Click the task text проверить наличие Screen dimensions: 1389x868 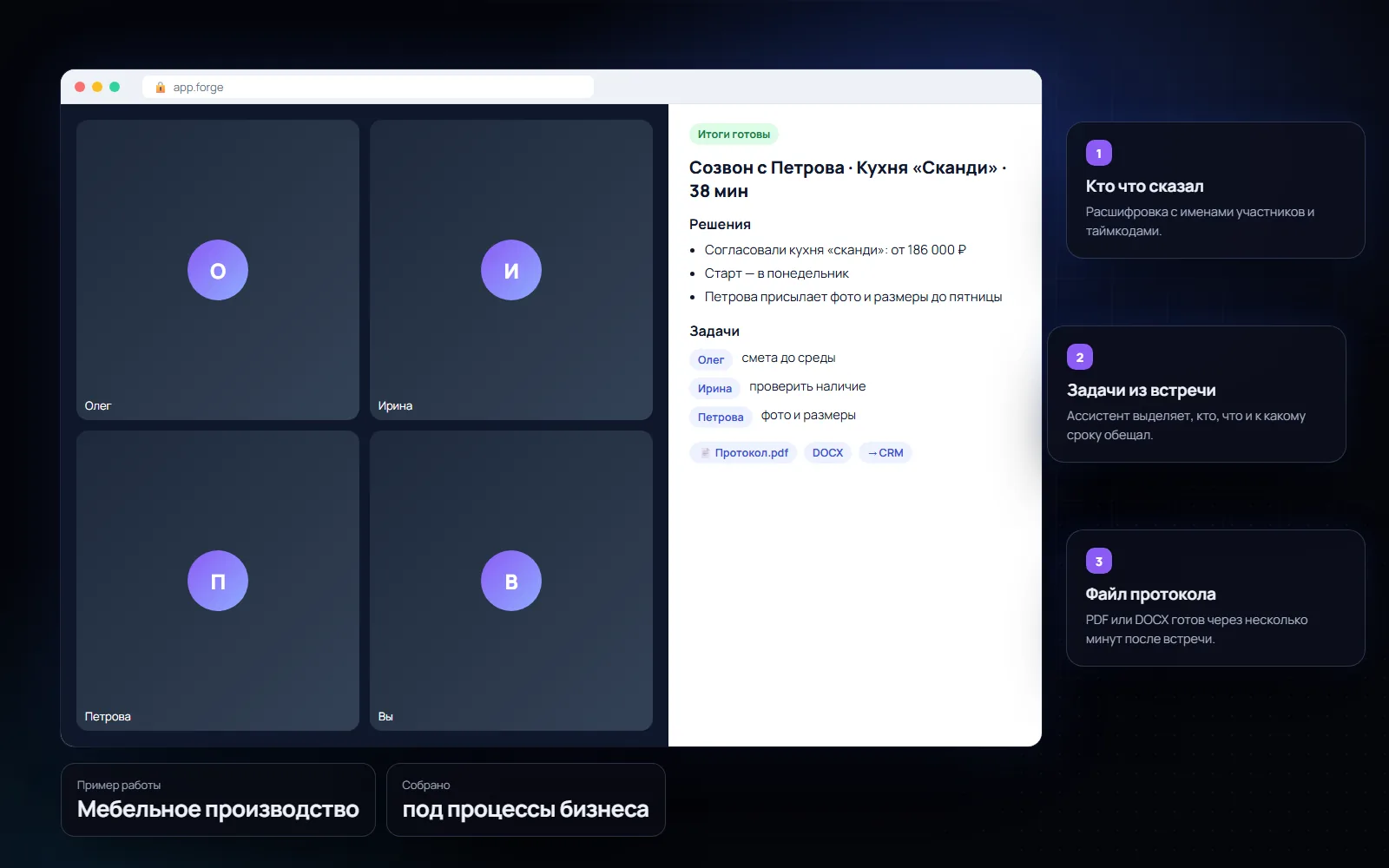coord(807,386)
